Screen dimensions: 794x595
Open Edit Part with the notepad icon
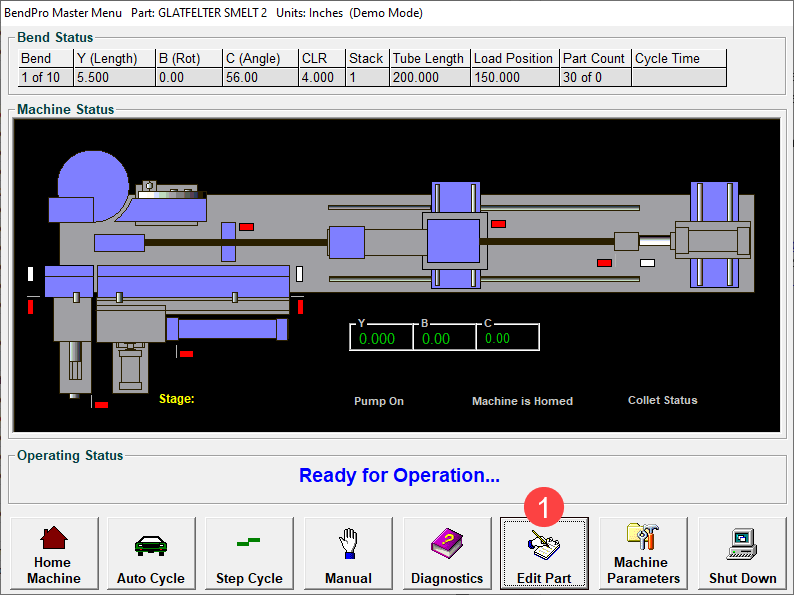point(544,547)
